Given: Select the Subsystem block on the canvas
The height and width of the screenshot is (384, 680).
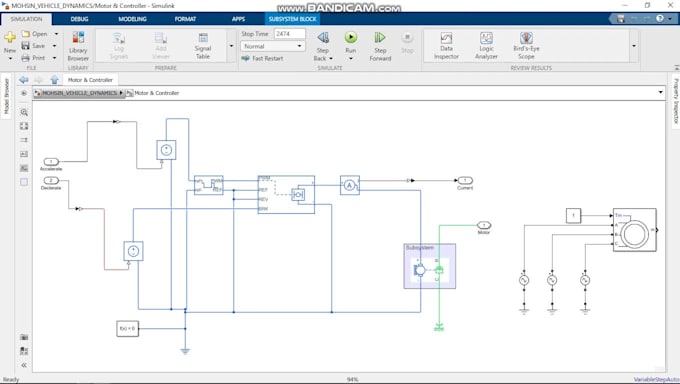Looking at the screenshot, I should (x=430, y=266).
